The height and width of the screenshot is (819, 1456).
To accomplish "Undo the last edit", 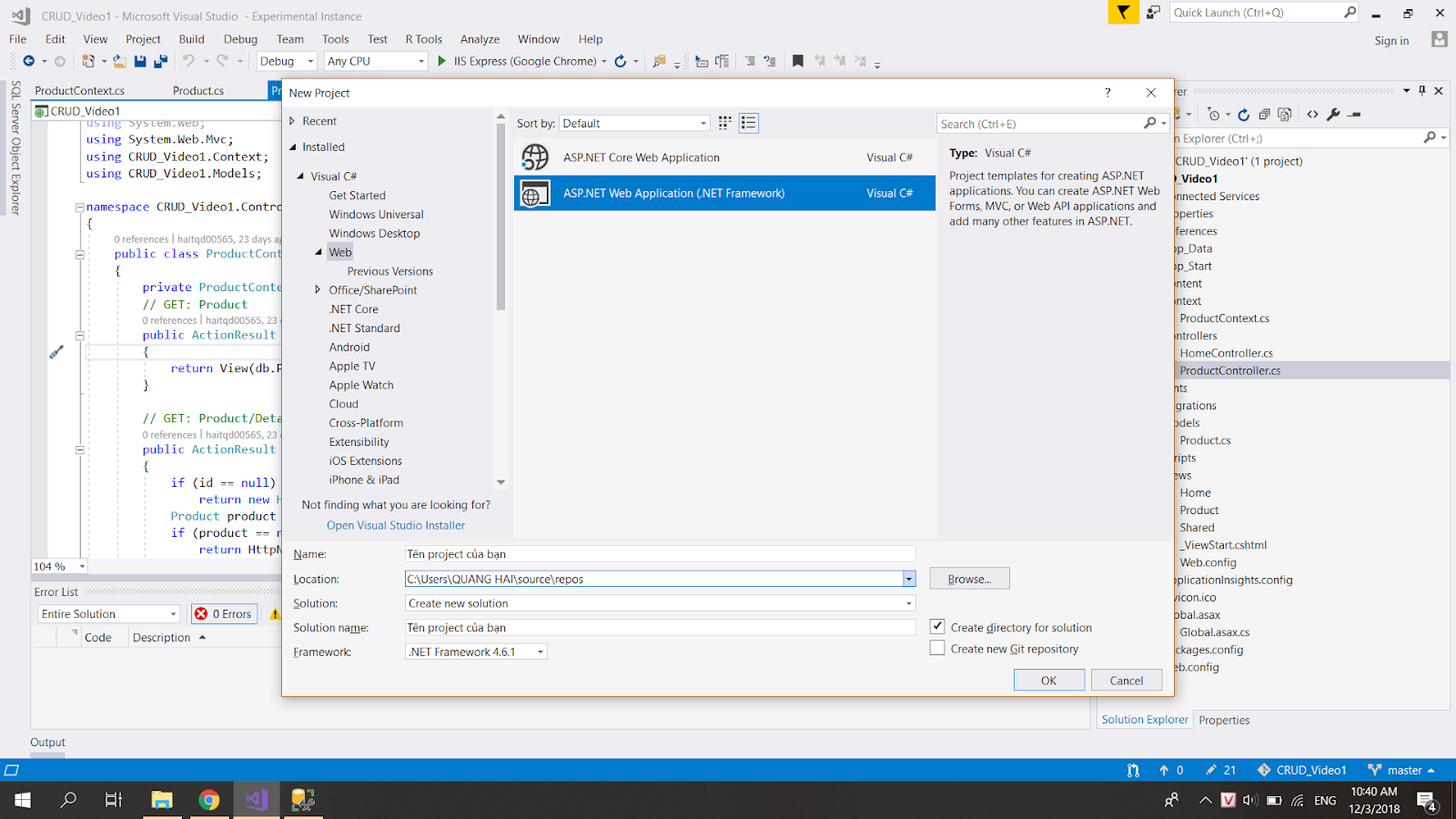I will (x=187, y=61).
